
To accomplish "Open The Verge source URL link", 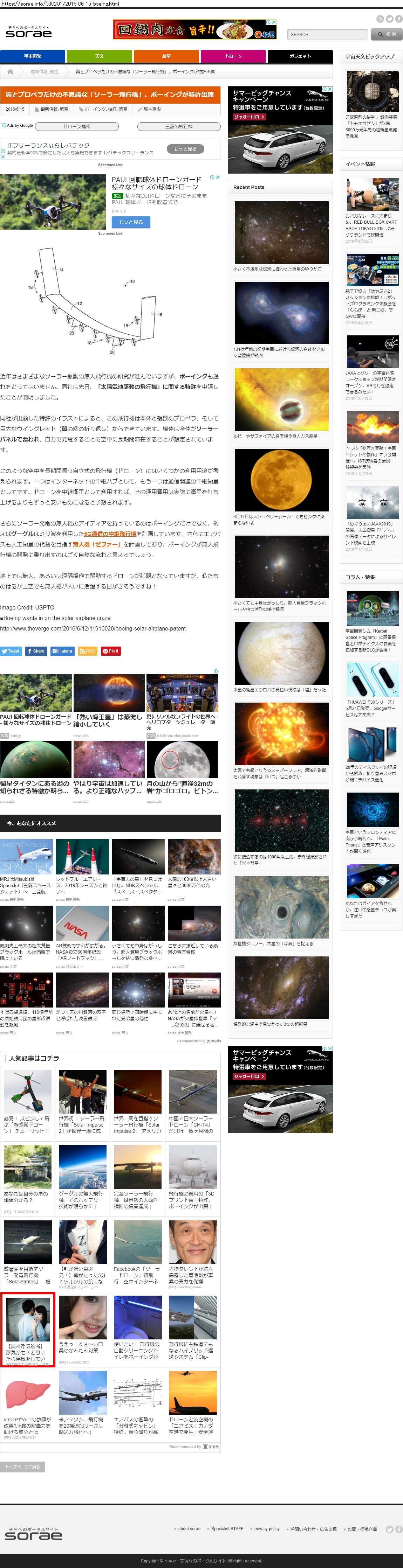I will (x=93, y=628).
